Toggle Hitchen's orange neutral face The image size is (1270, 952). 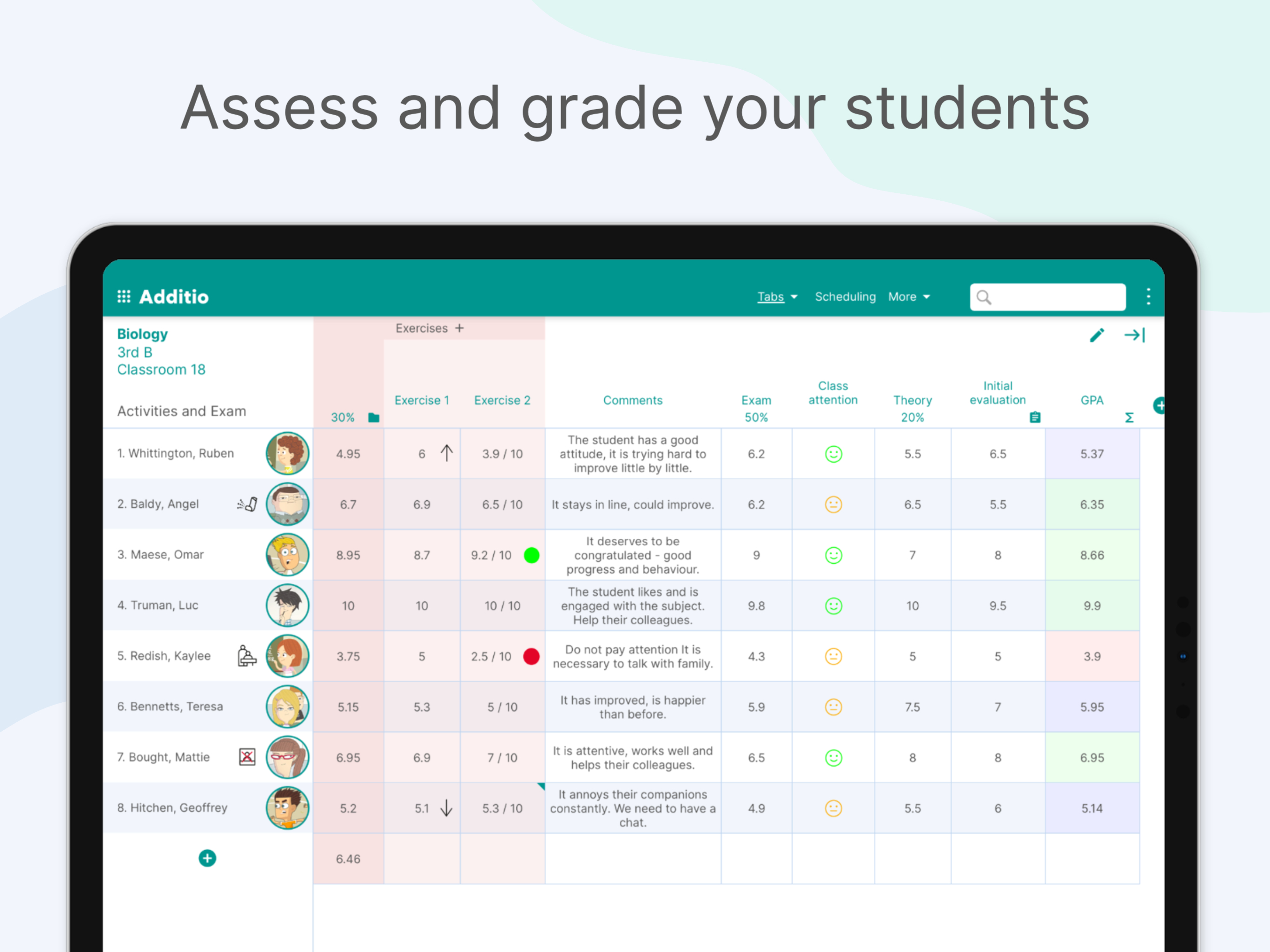click(x=833, y=808)
